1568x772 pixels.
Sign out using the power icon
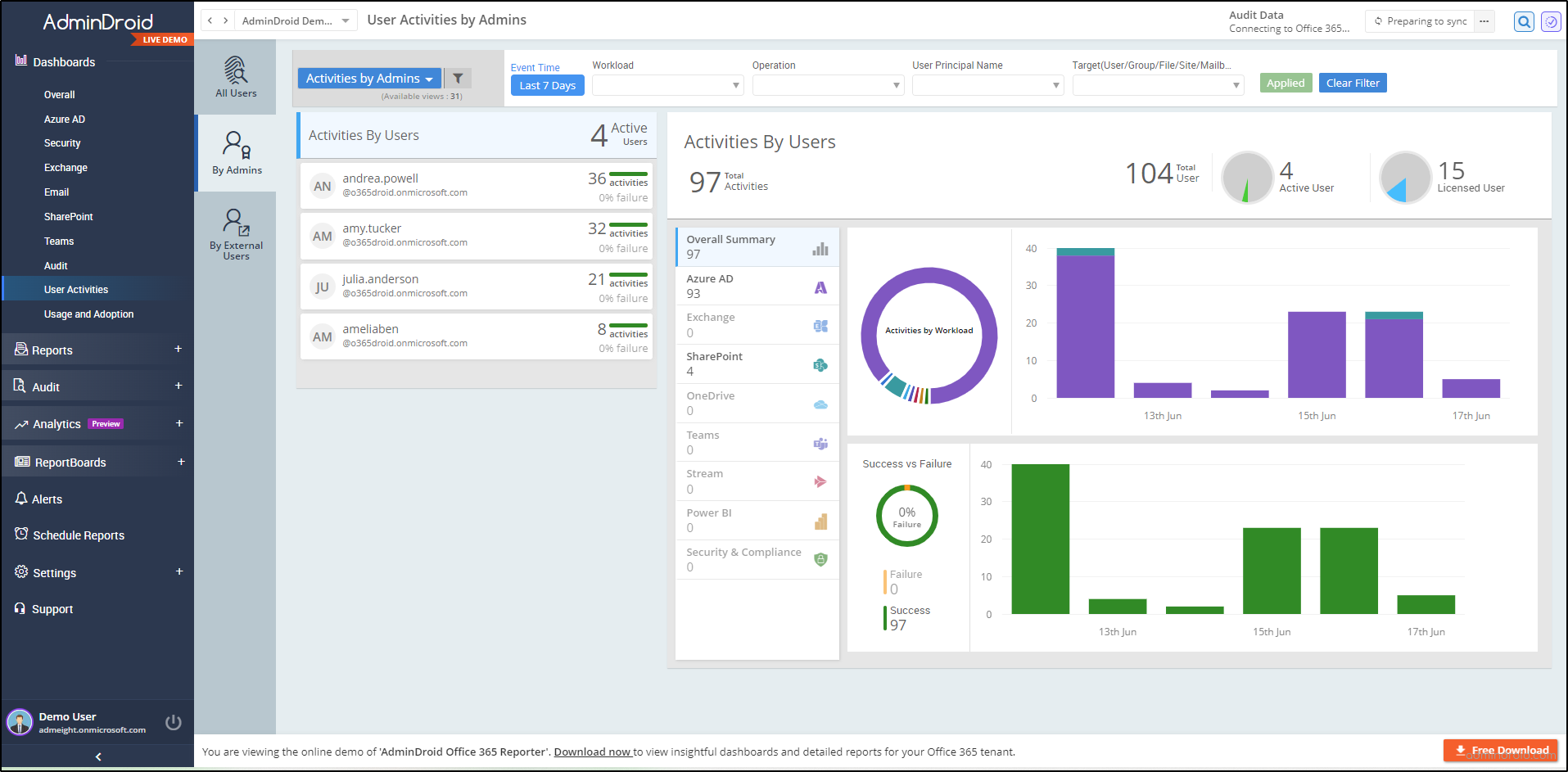tap(173, 722)
